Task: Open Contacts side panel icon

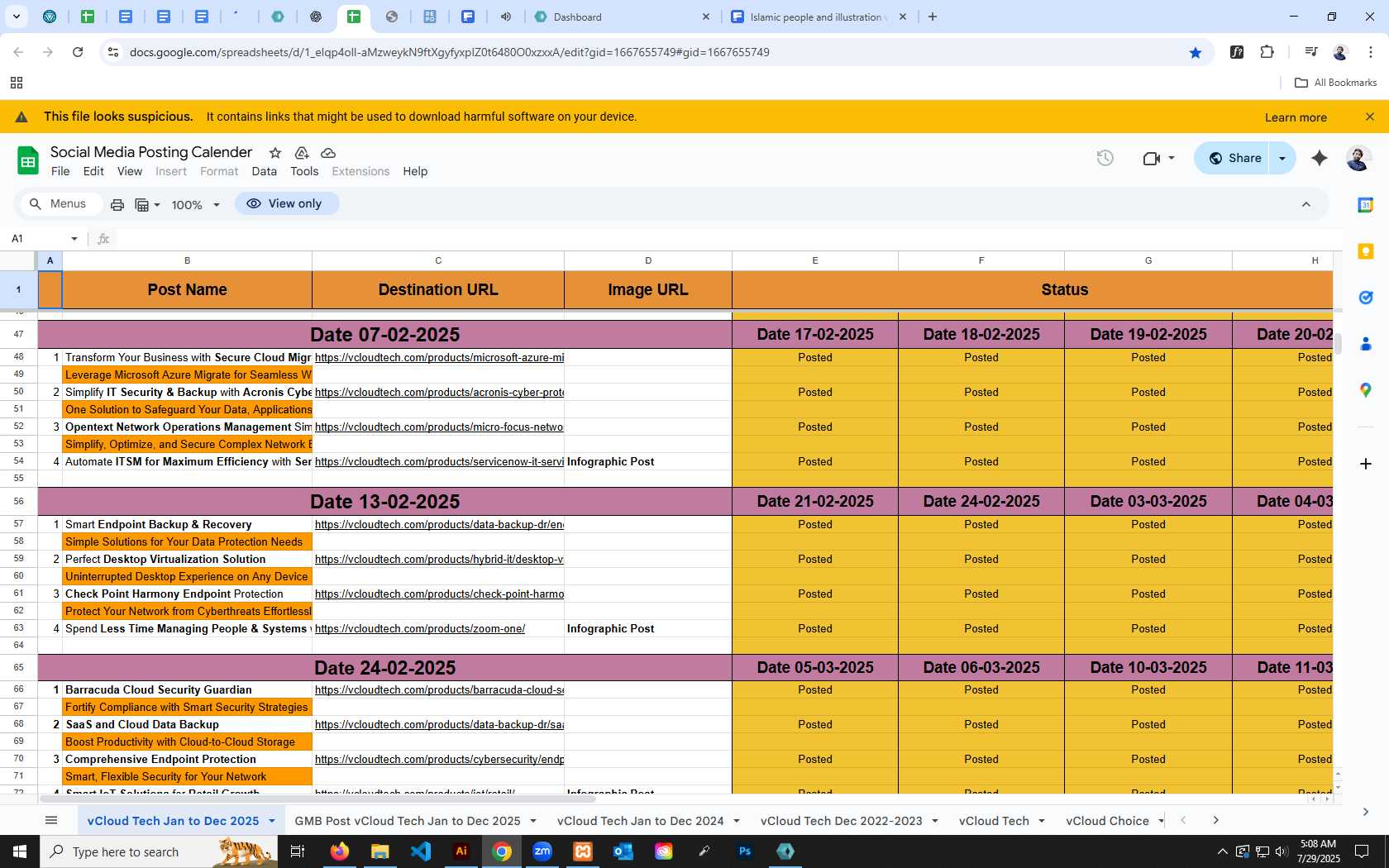Action: click(x=1366, y=344)
